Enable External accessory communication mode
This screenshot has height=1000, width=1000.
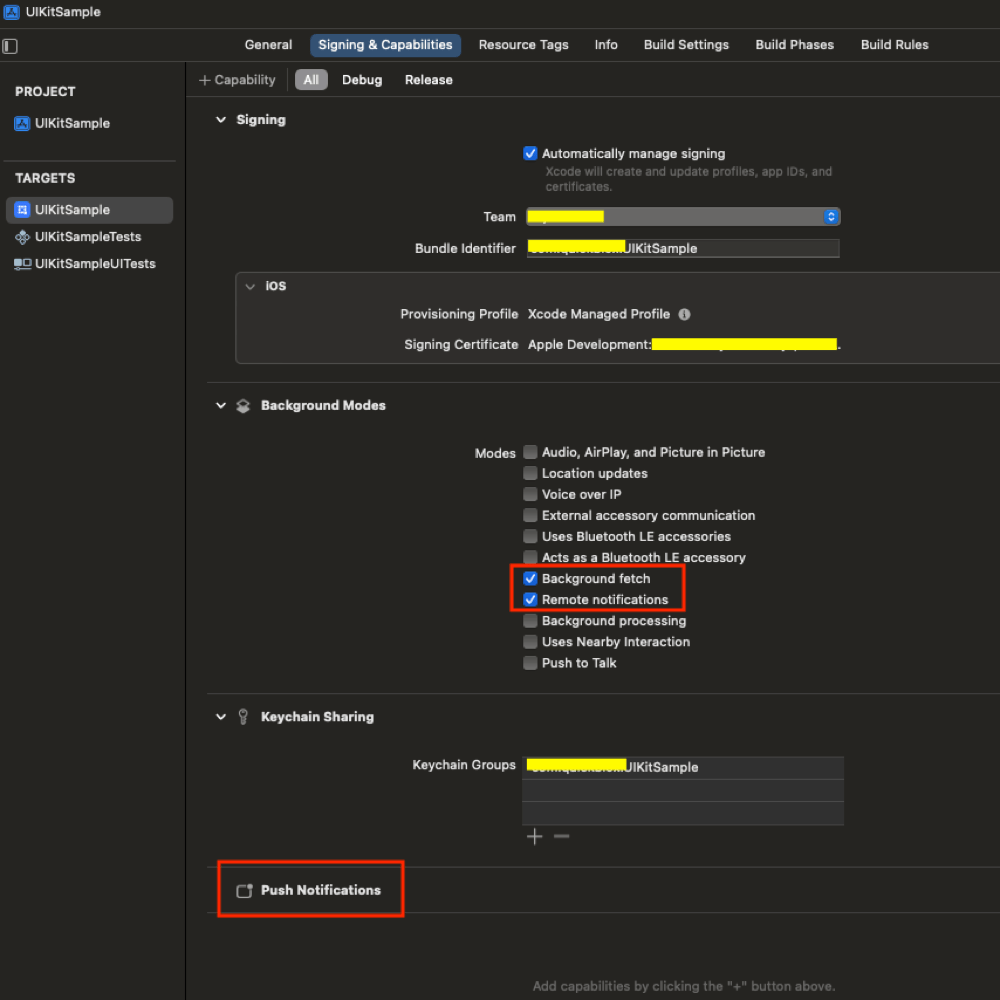click(x=530, y=515)
